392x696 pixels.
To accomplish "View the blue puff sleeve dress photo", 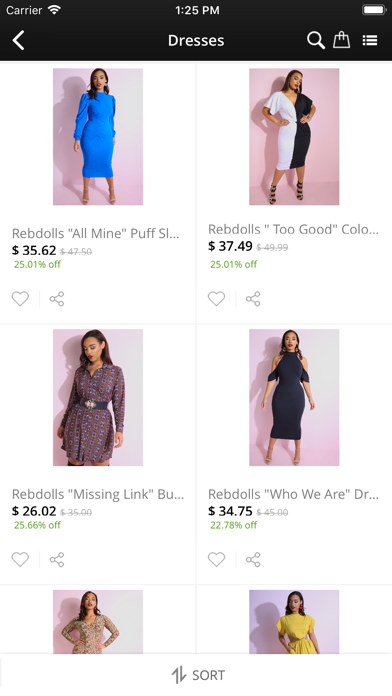I will 98,137.
